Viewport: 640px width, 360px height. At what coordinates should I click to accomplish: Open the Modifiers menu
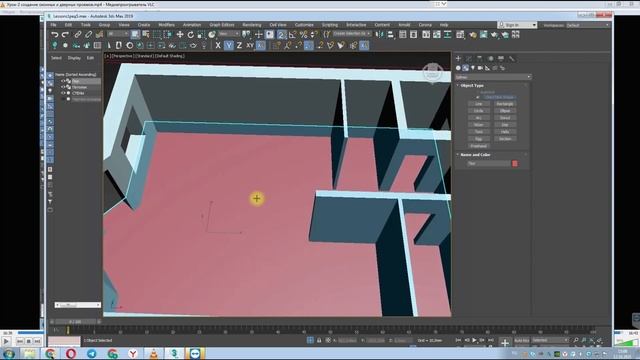[x=166, y=25]
